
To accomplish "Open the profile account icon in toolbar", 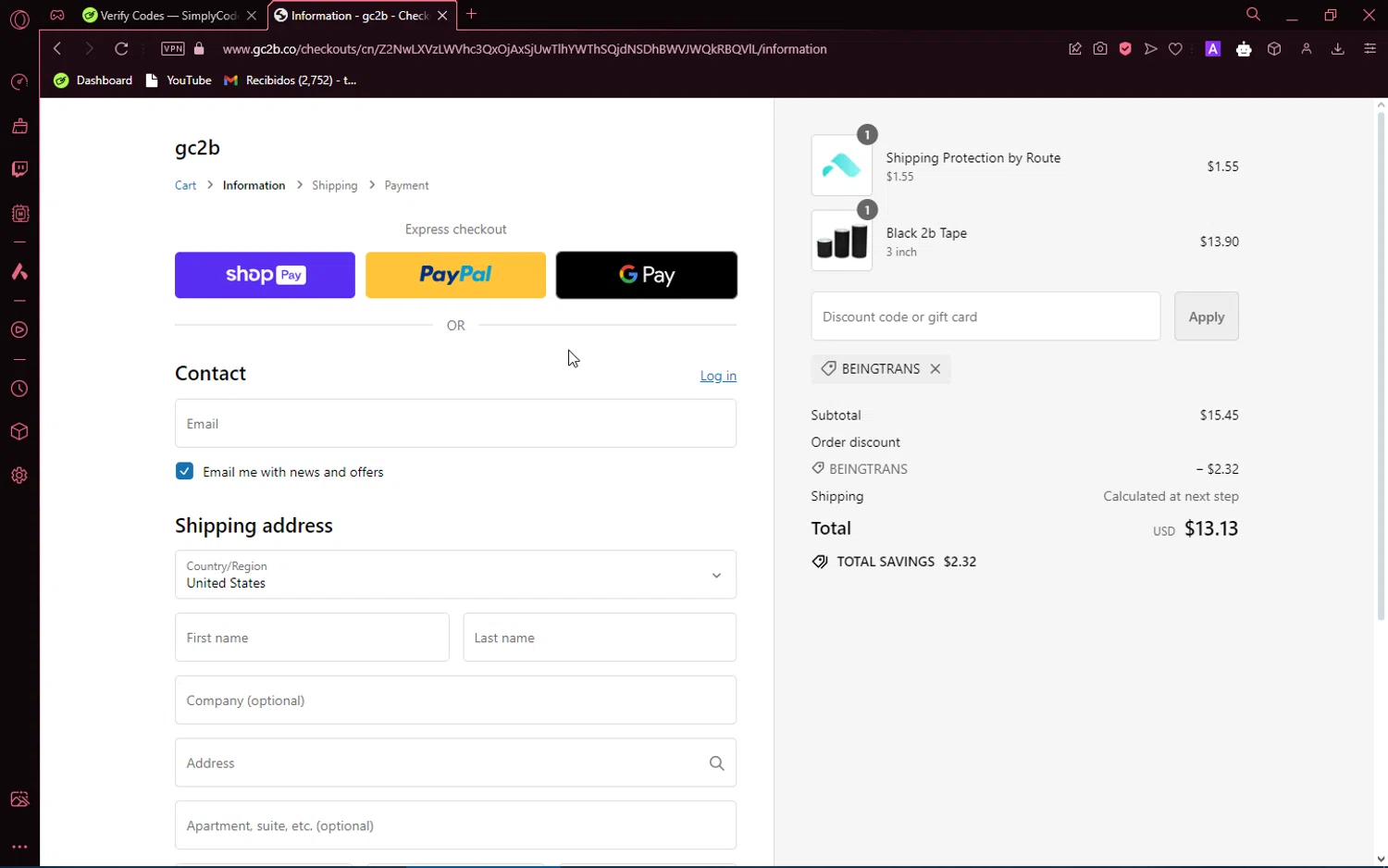I will pos(1307,49).
